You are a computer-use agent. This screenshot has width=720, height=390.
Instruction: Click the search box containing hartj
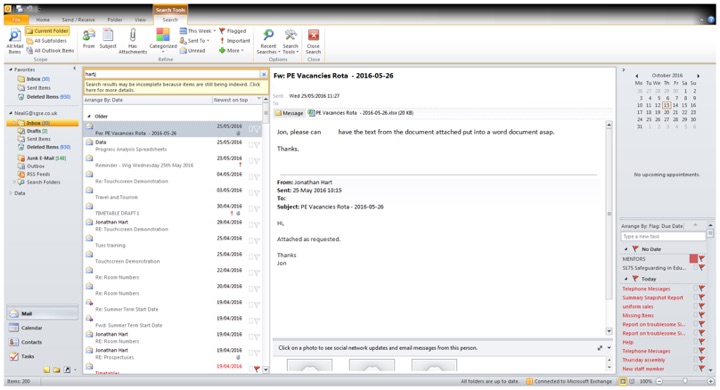click(172, 74)
